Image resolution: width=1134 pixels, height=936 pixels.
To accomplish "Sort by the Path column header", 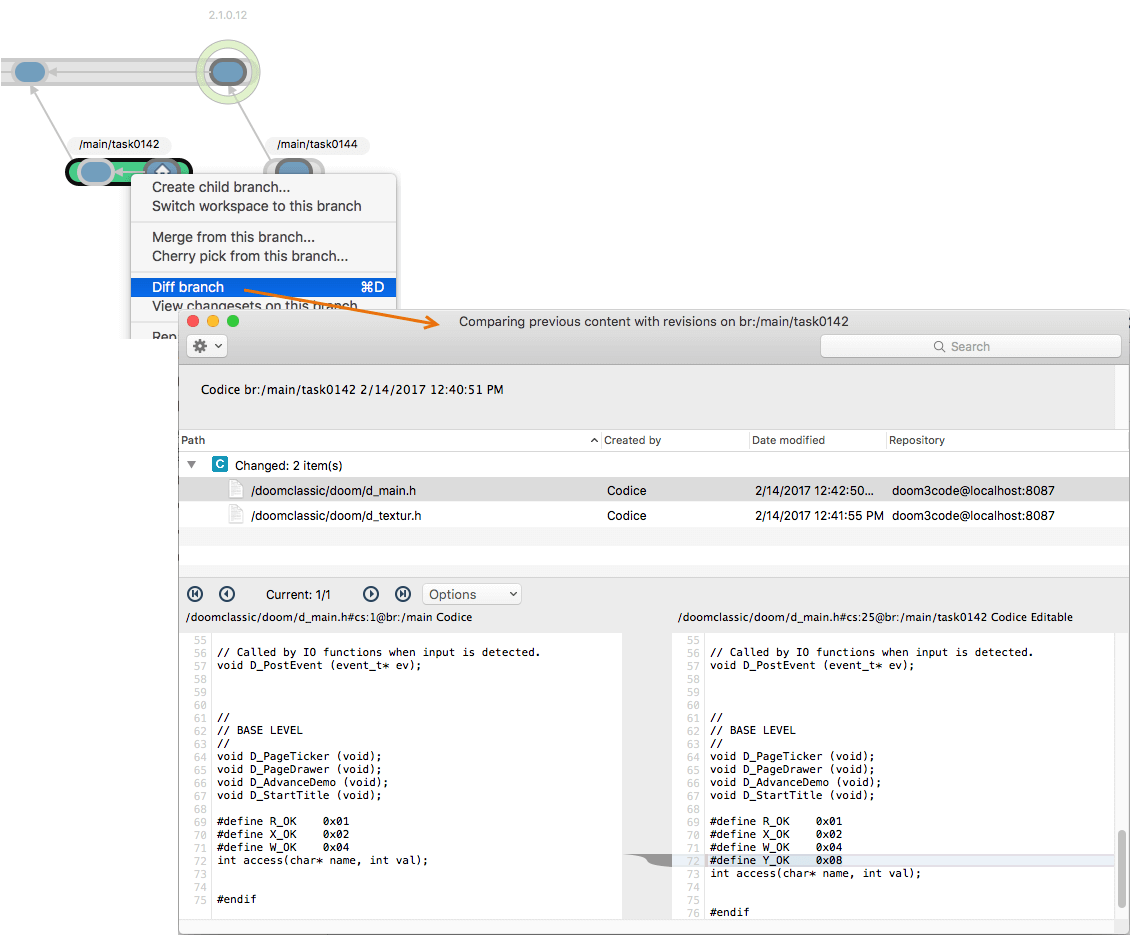I will [390, 440].
